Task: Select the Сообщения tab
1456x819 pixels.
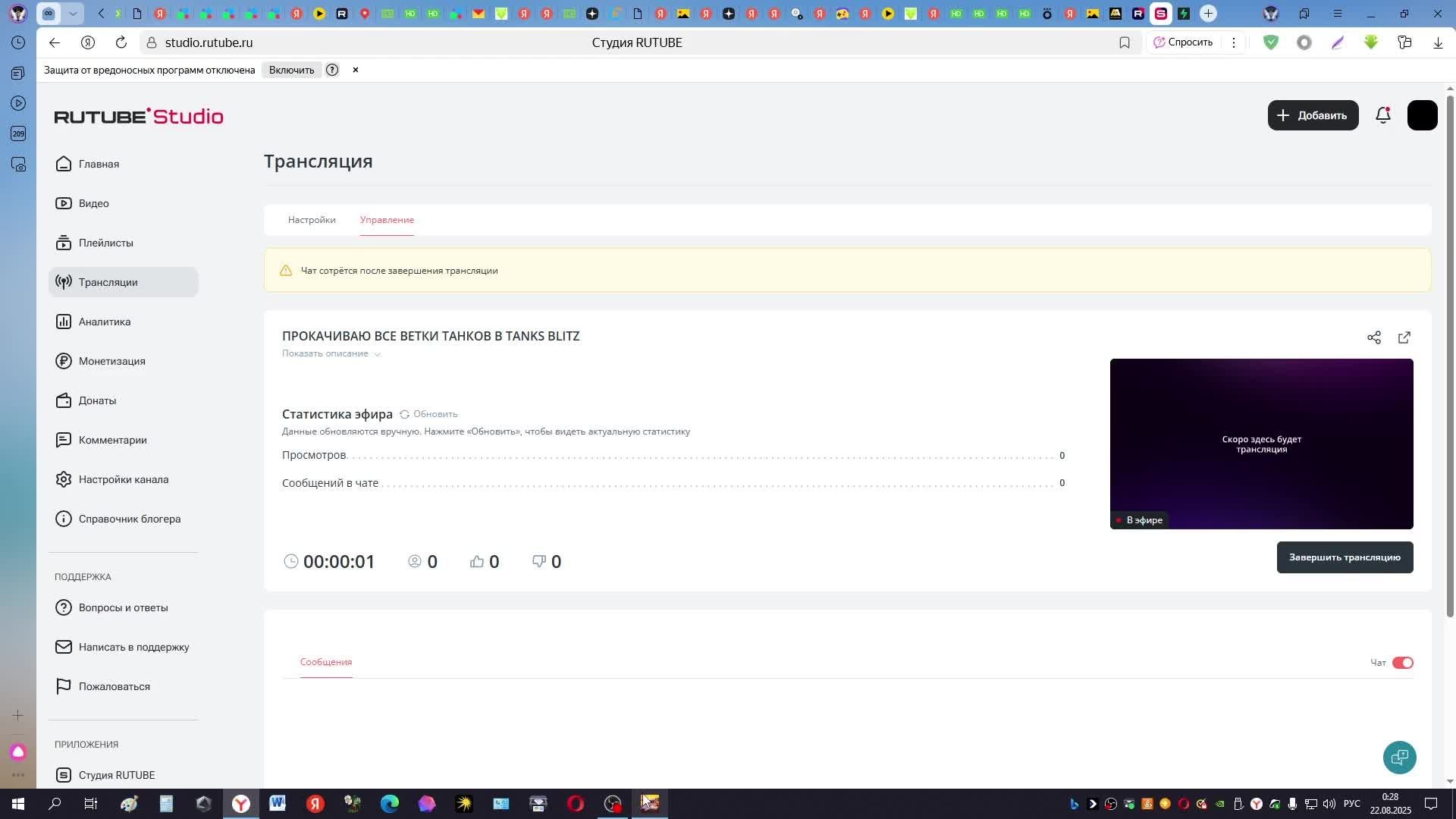Action: (x=326, y=662)
